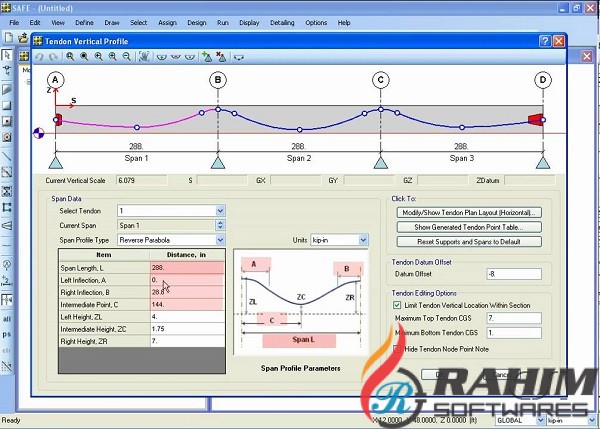This screenshot has height=429, width=600.
Task: Click the Delete Support red X icon
Action: click(221, 57)
